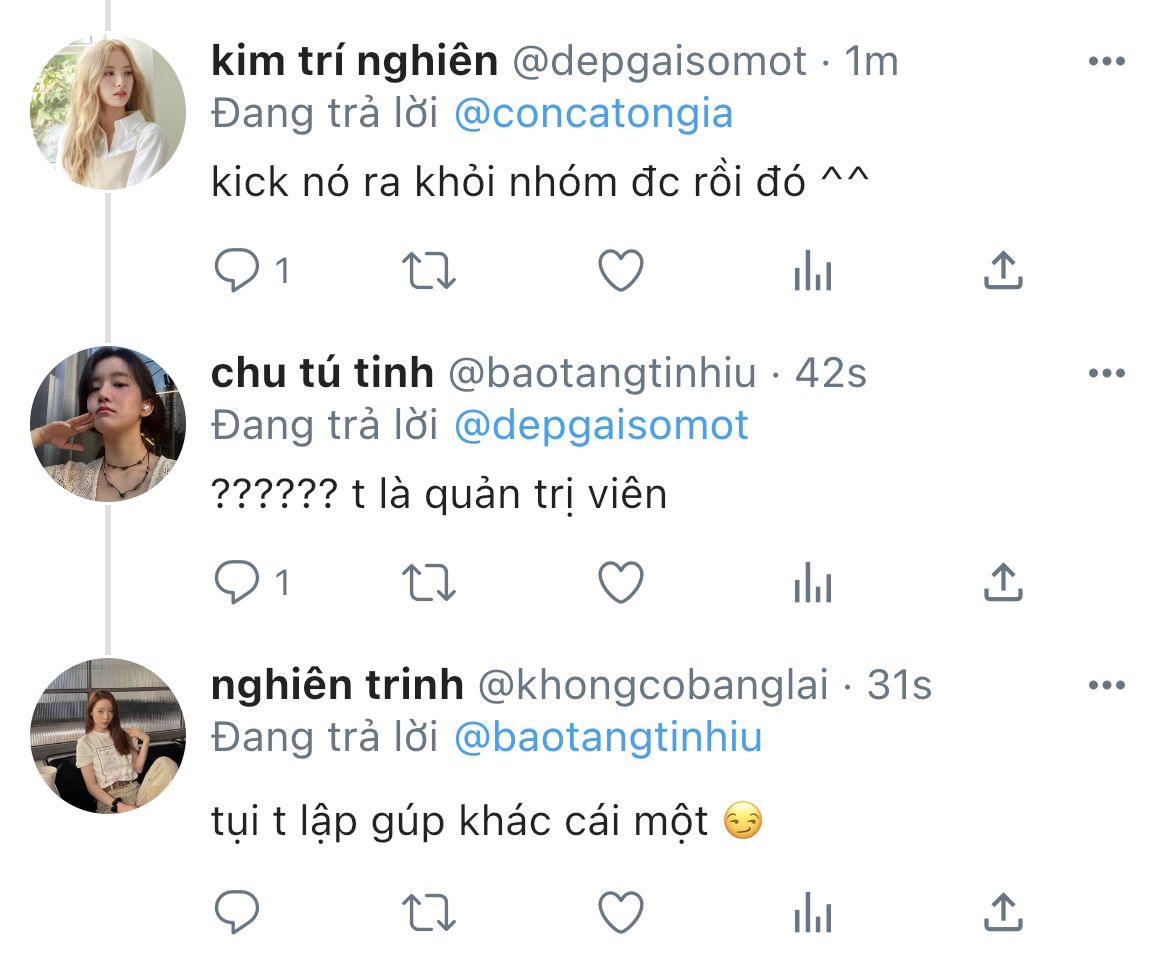The width and height of the screenshot is (1170, 957).
Task: Open the @concatongia mention link
Action: 593,114
